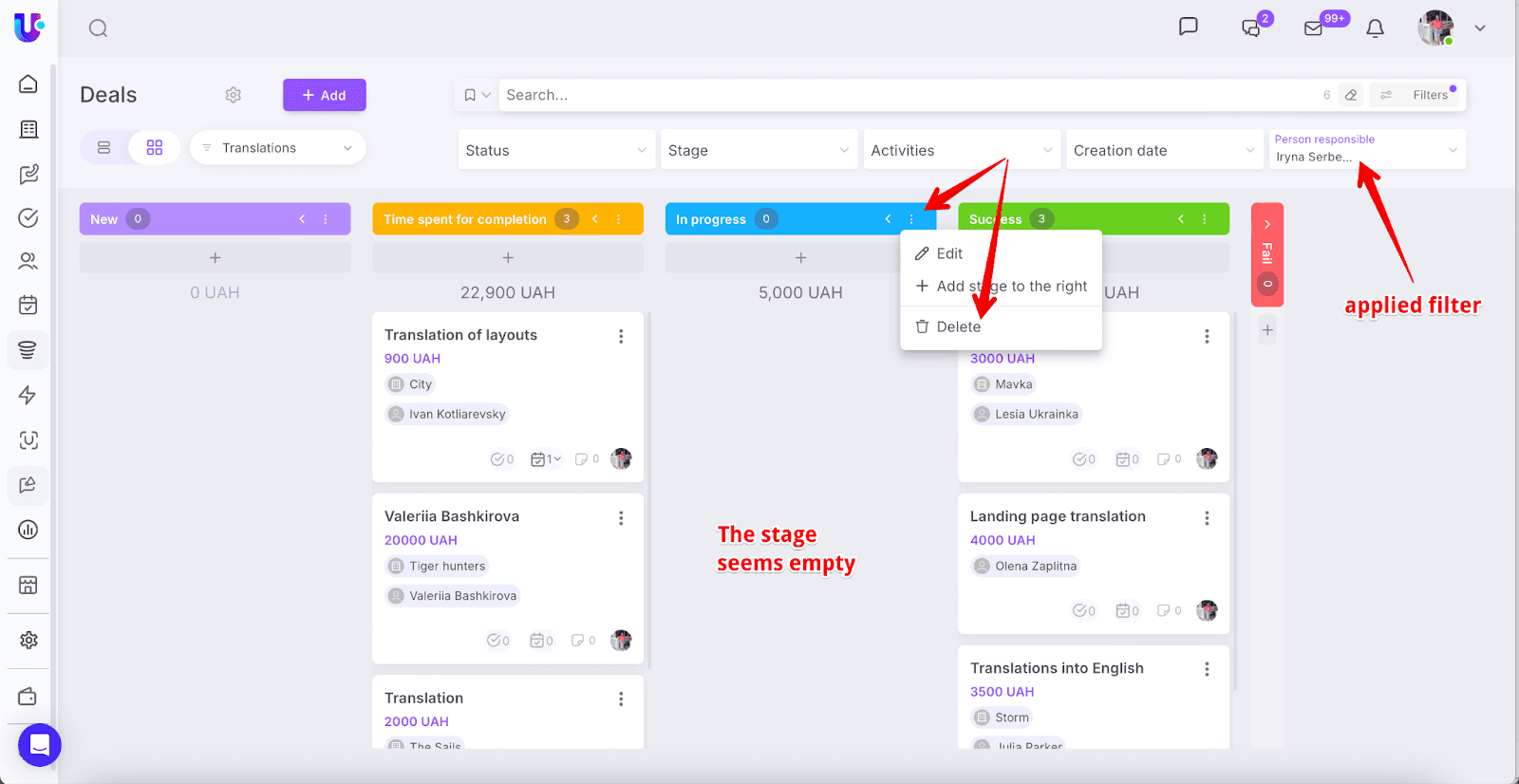Click the Tiger hunters company tag

pos(437,567)
